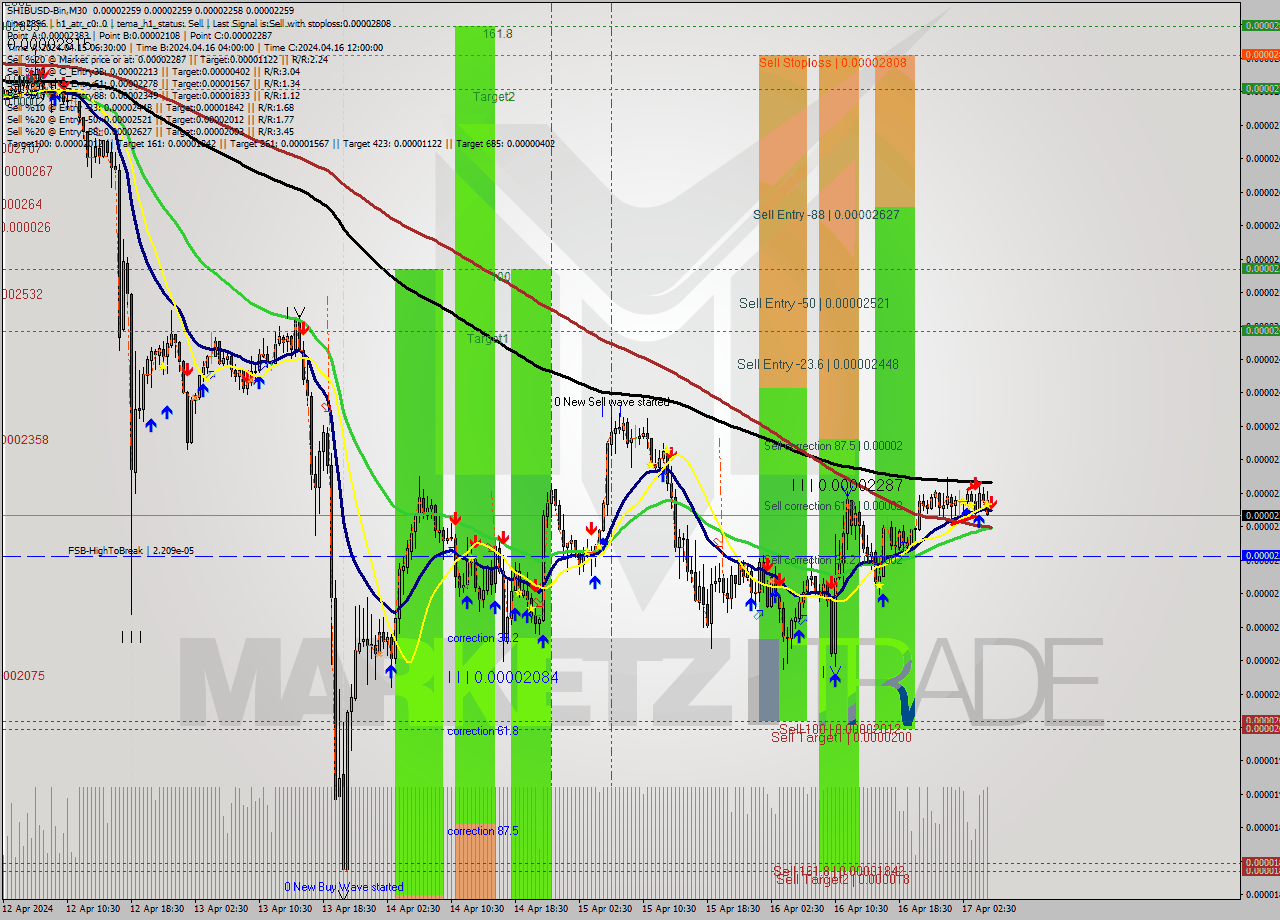This screenshot has height=920, width=1280.
Task: Select the FSB-HighToBreak 2.209e-05 label
Action: [131, 551]
